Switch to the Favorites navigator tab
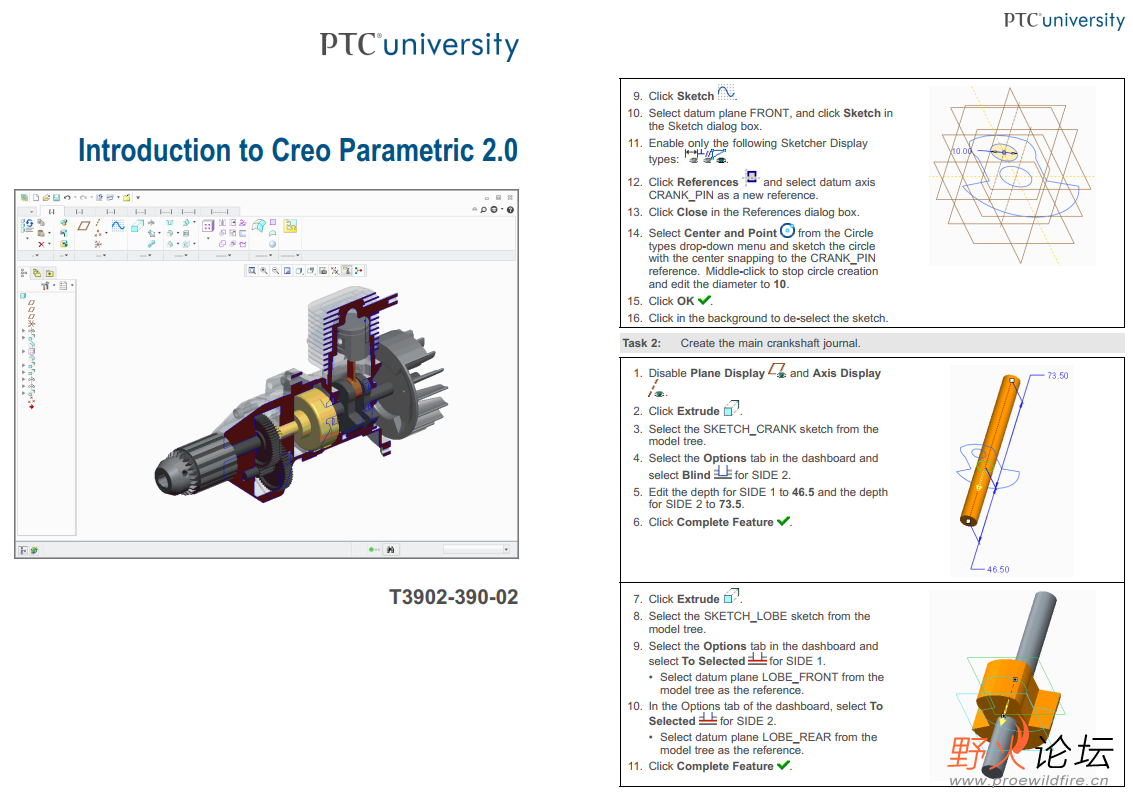The image size is (1133, 797). (49, 273)
